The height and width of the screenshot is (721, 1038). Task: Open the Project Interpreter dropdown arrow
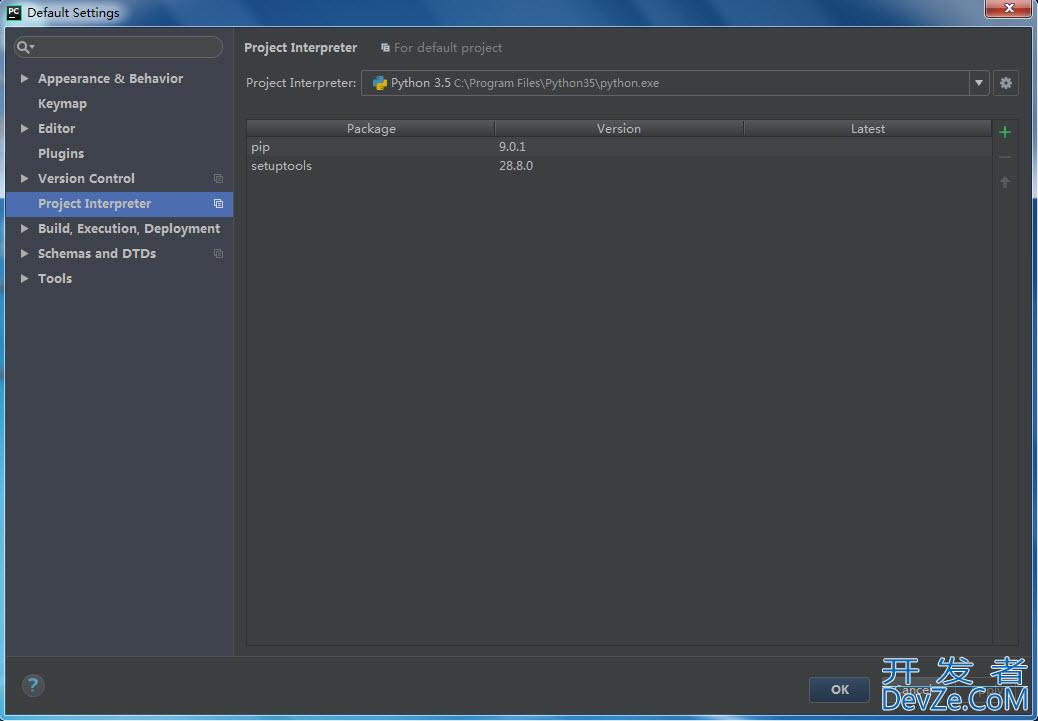(x=978, y=83)
